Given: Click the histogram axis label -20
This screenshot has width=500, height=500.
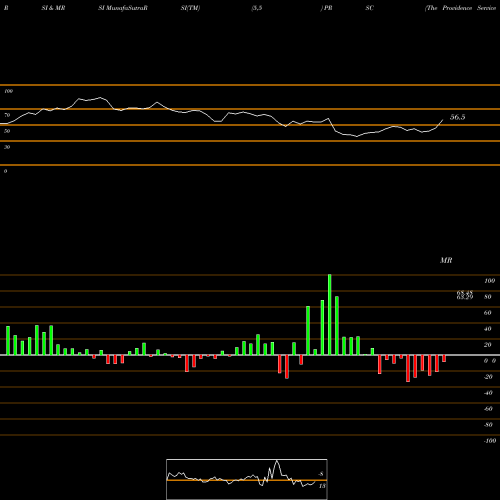Looking at the screenshot, I should 488,377.
